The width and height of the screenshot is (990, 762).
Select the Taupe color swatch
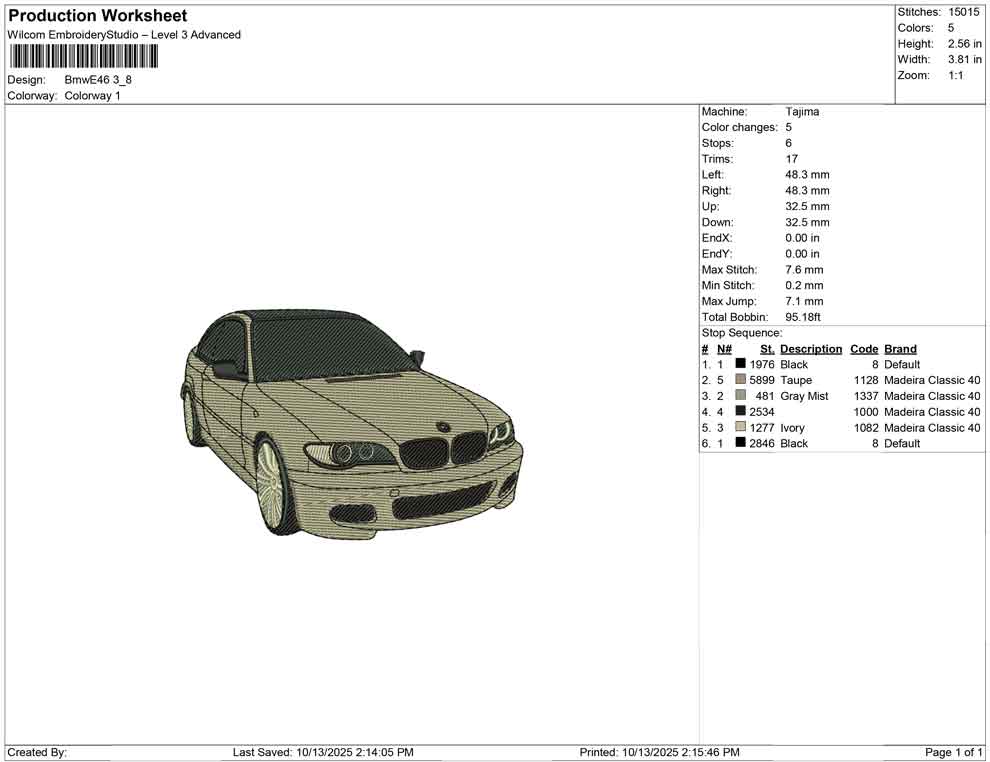pyautogui.click(x=740, y=381)
